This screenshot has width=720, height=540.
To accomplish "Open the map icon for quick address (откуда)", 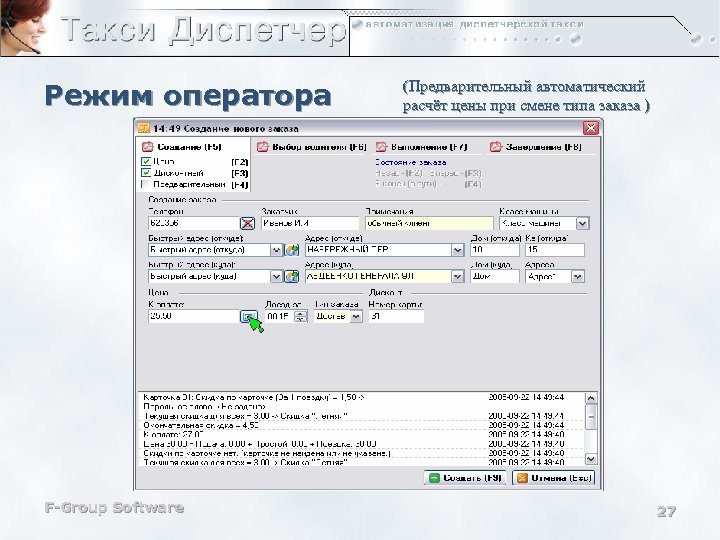I will (x=292, y=250).
